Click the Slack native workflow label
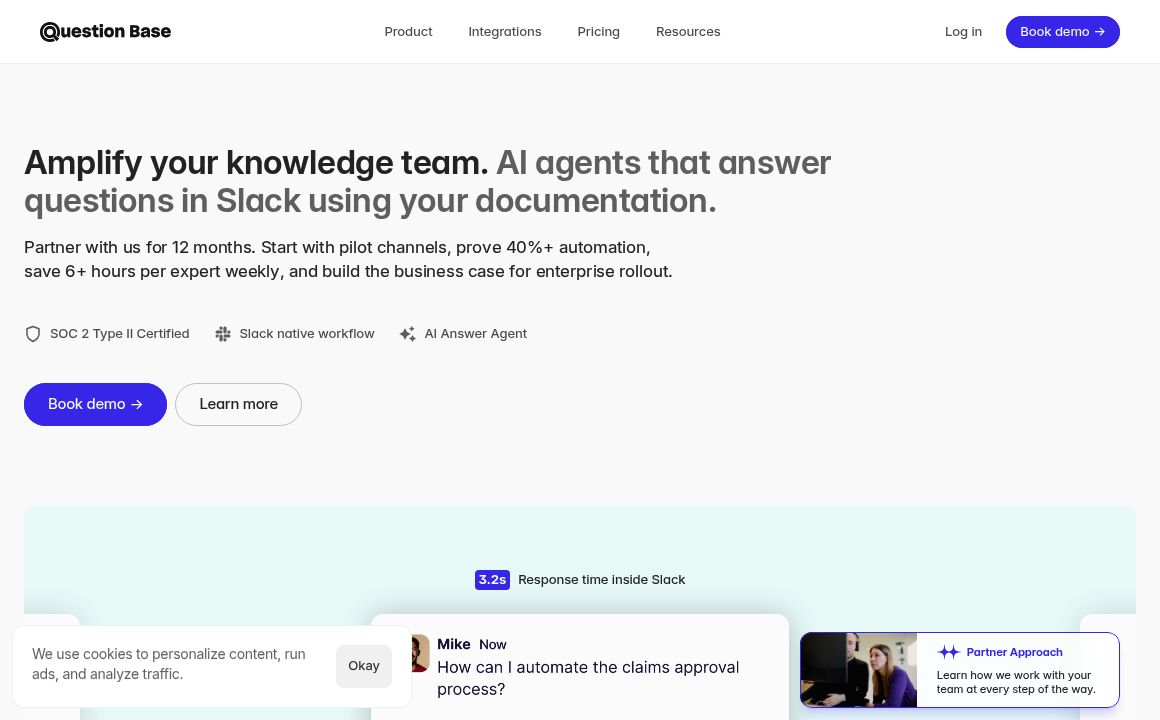 click(x=306, y=334)
